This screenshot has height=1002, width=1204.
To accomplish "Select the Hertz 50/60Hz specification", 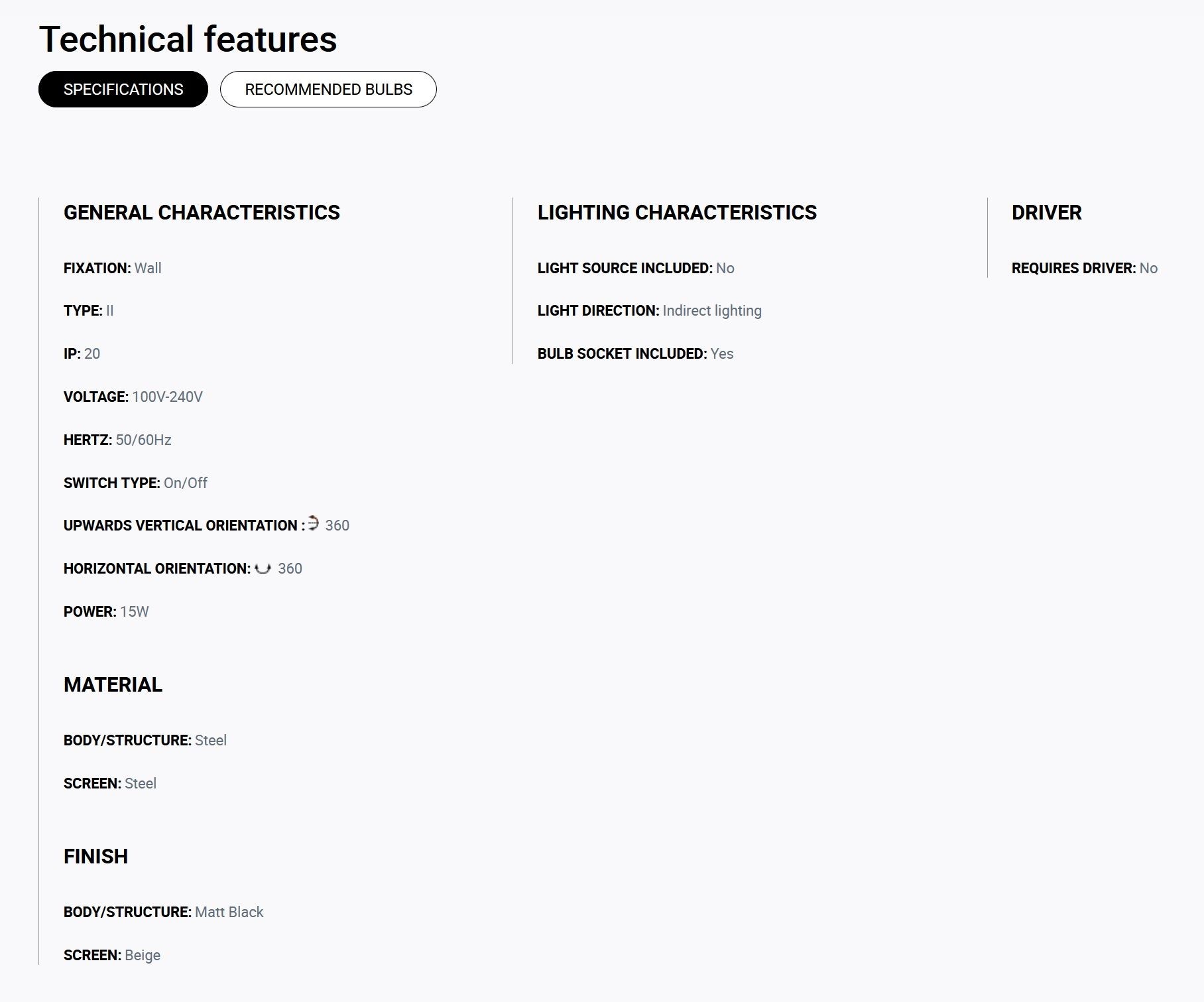I will pos(117,440).
